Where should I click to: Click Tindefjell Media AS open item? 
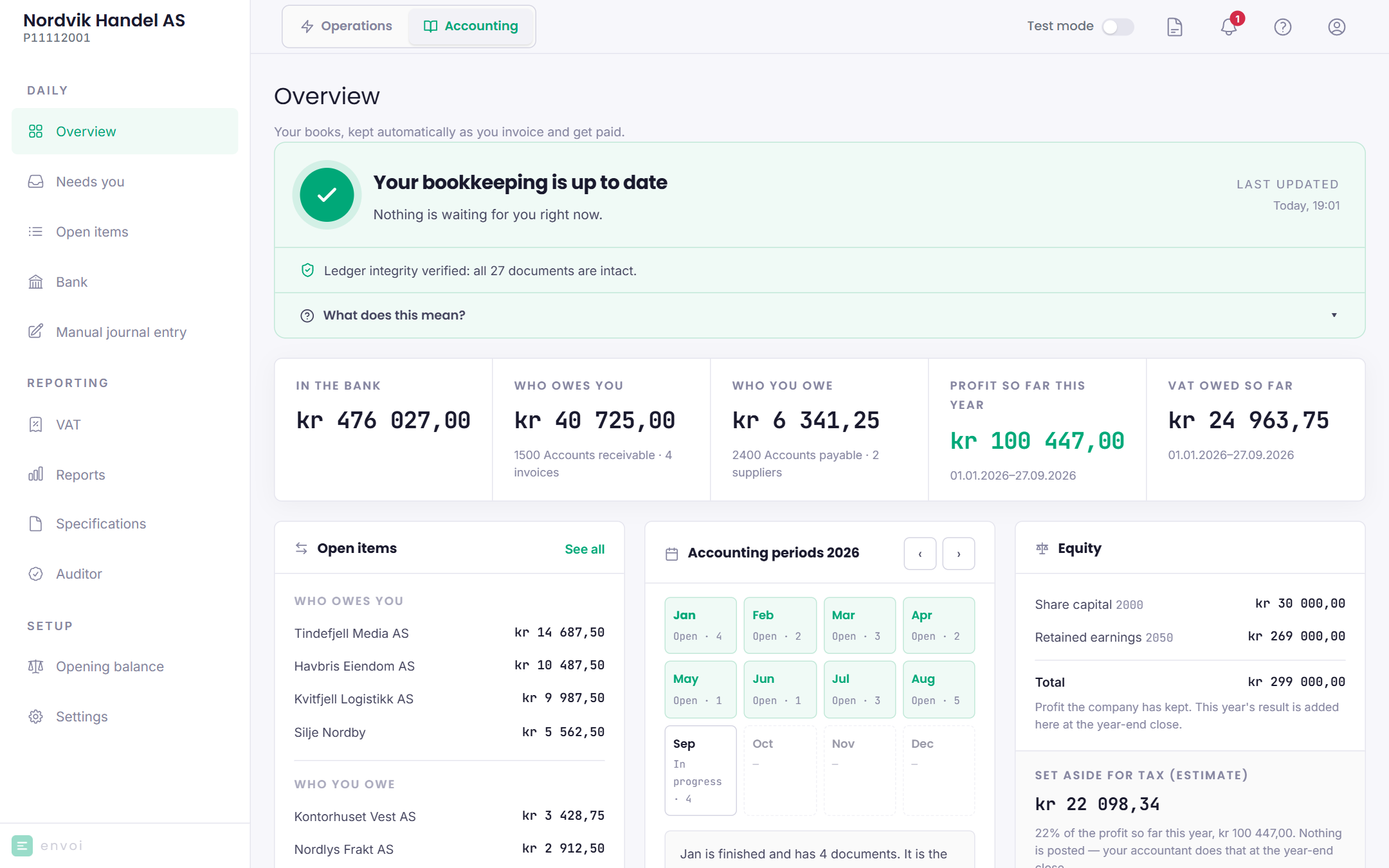[x=449, y=633]
